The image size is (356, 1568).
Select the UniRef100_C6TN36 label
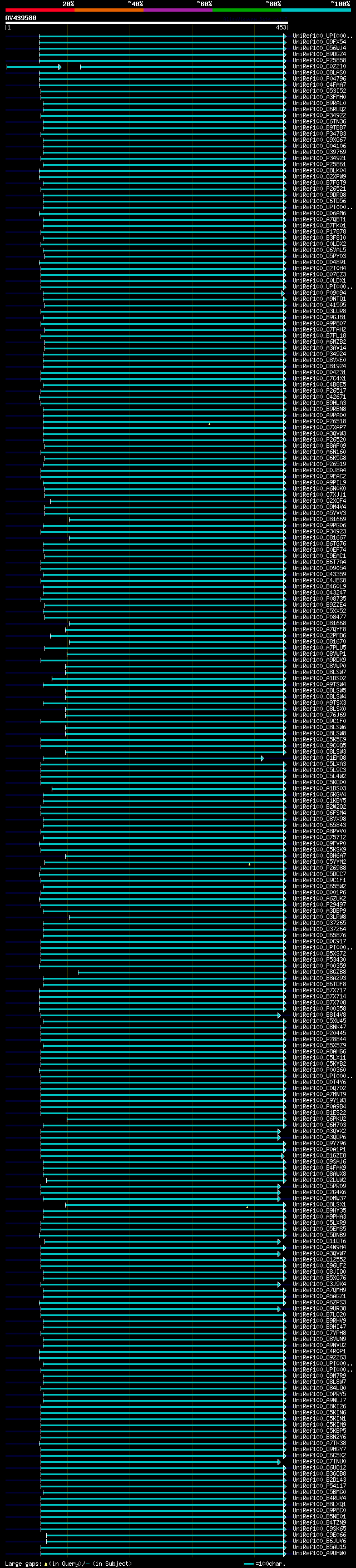pyautogui.click(x=319, y=121)
